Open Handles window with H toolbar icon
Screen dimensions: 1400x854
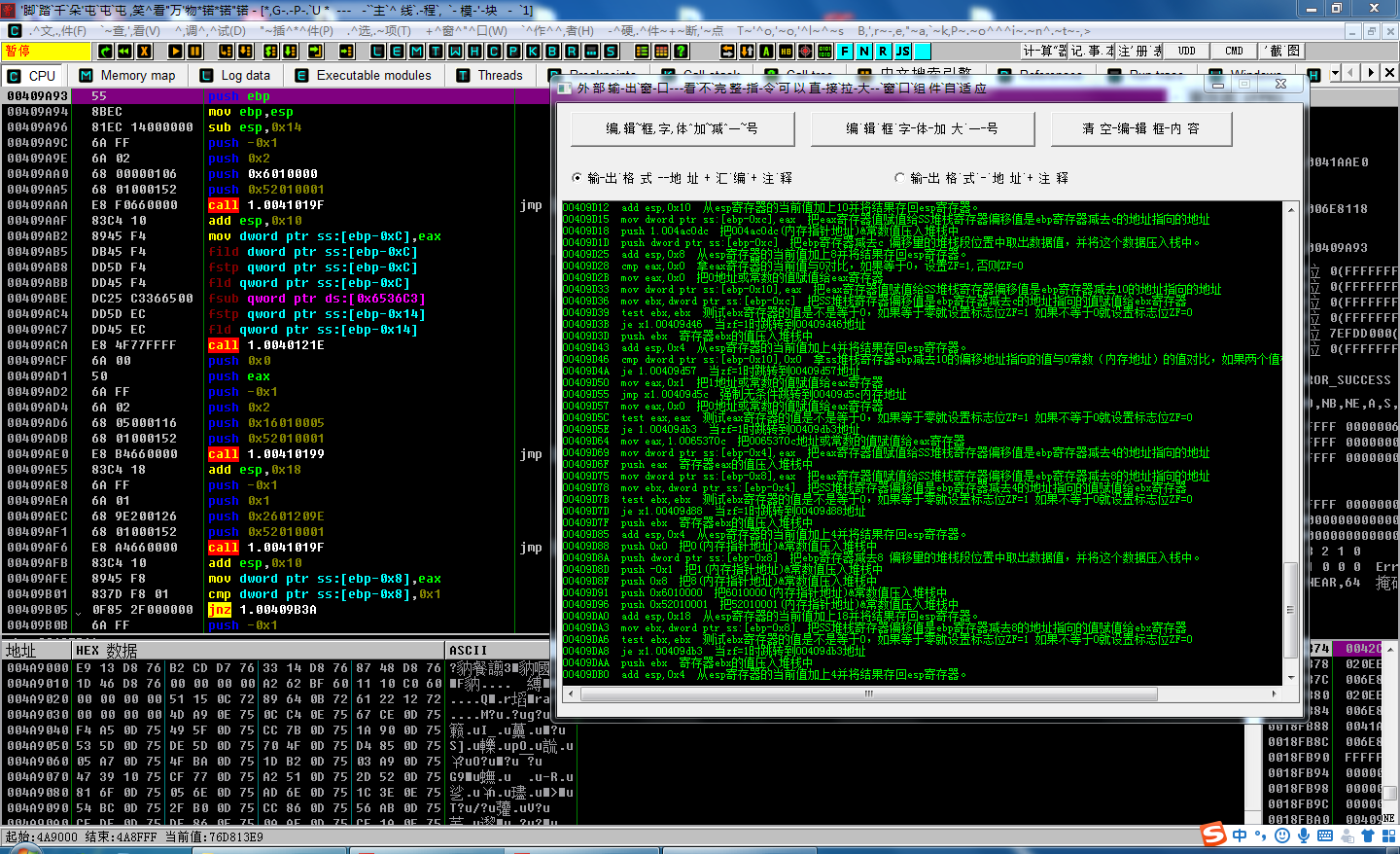(x=474, y=51)
